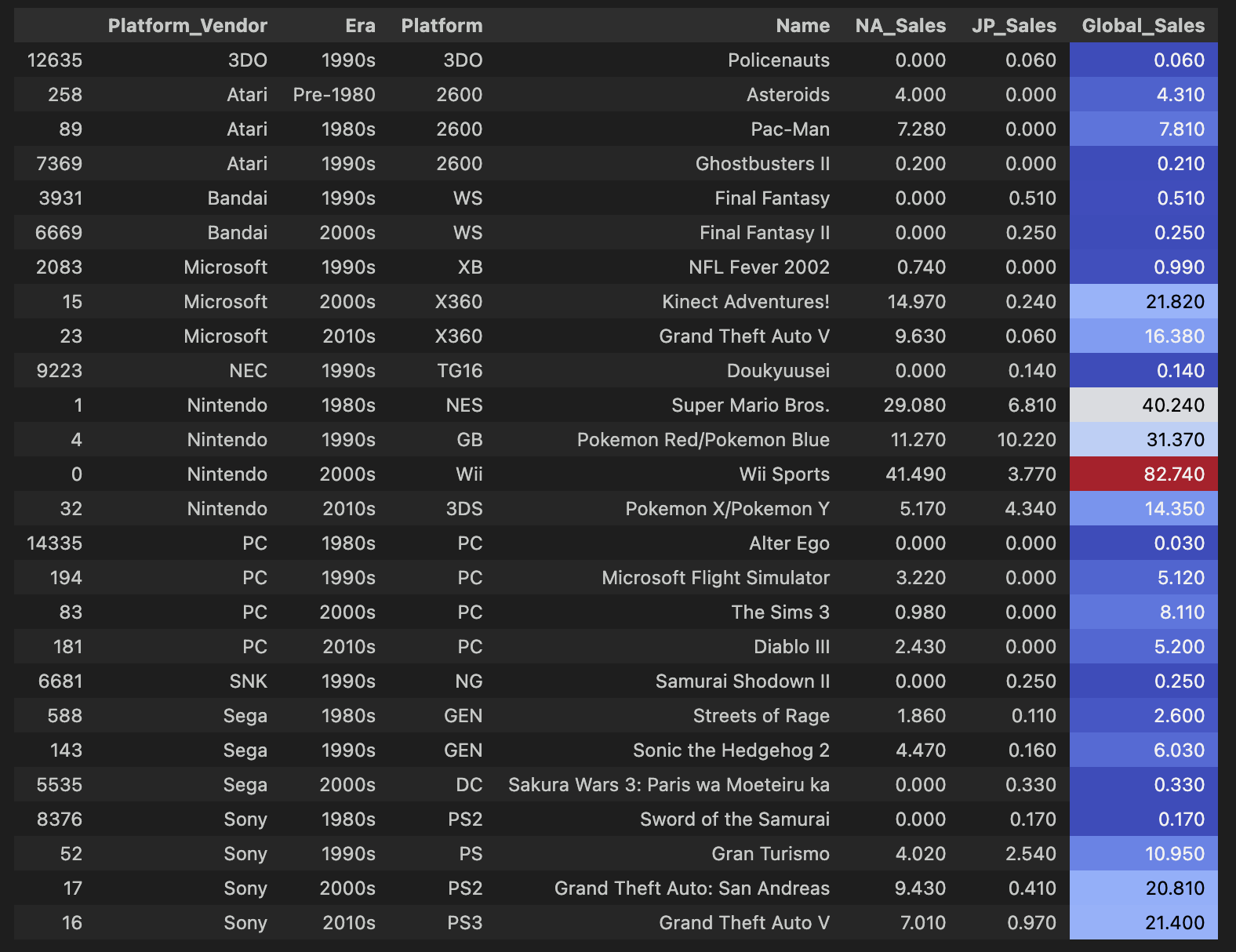Click the Ghostbusters II name cell
Viewport: 1236px width, 952px height.
click(762, 164)
